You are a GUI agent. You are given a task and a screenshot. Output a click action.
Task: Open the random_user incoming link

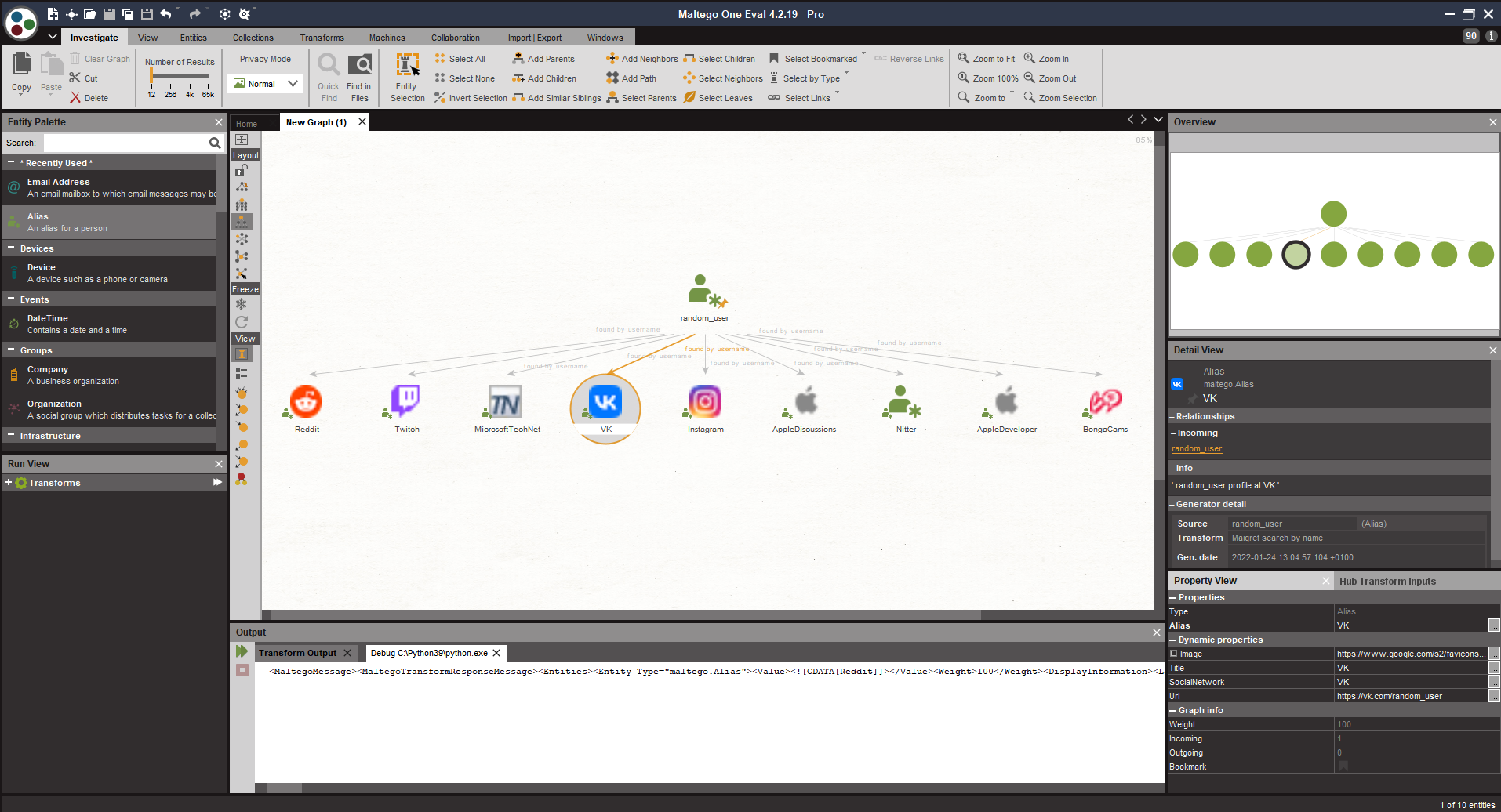[1197, 448]
